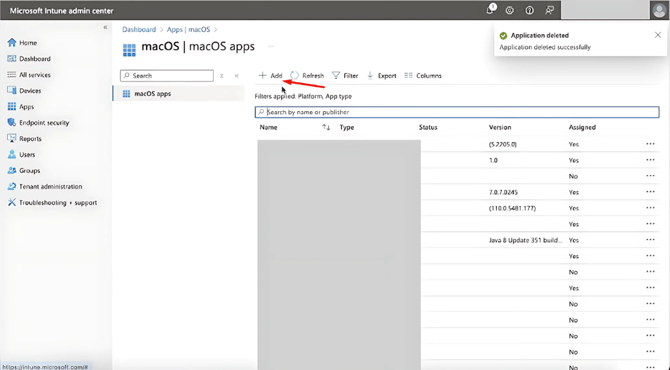Collapse the blade menu double chevron

click(x=236, y=76)
